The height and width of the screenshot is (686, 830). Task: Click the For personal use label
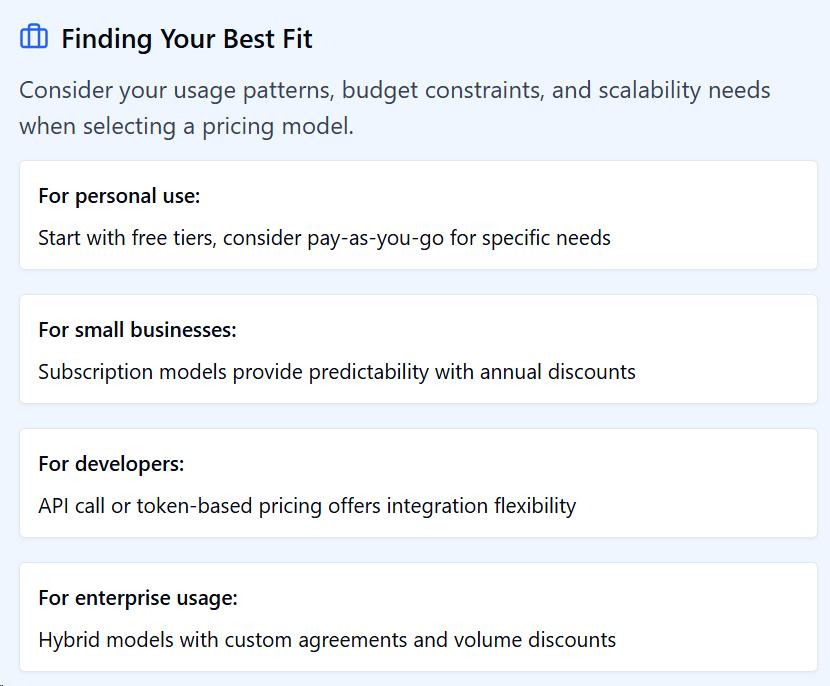pyautogui.click(x=119, y=196)
